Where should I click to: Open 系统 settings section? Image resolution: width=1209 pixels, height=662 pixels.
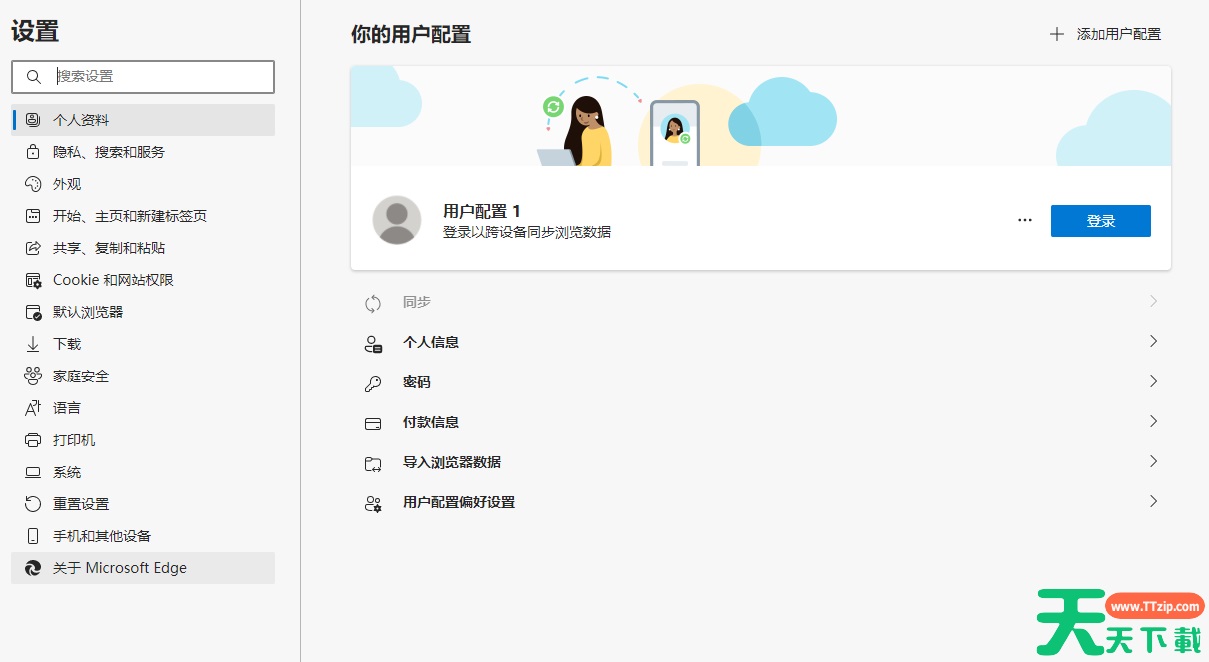(x=67, y=472)
